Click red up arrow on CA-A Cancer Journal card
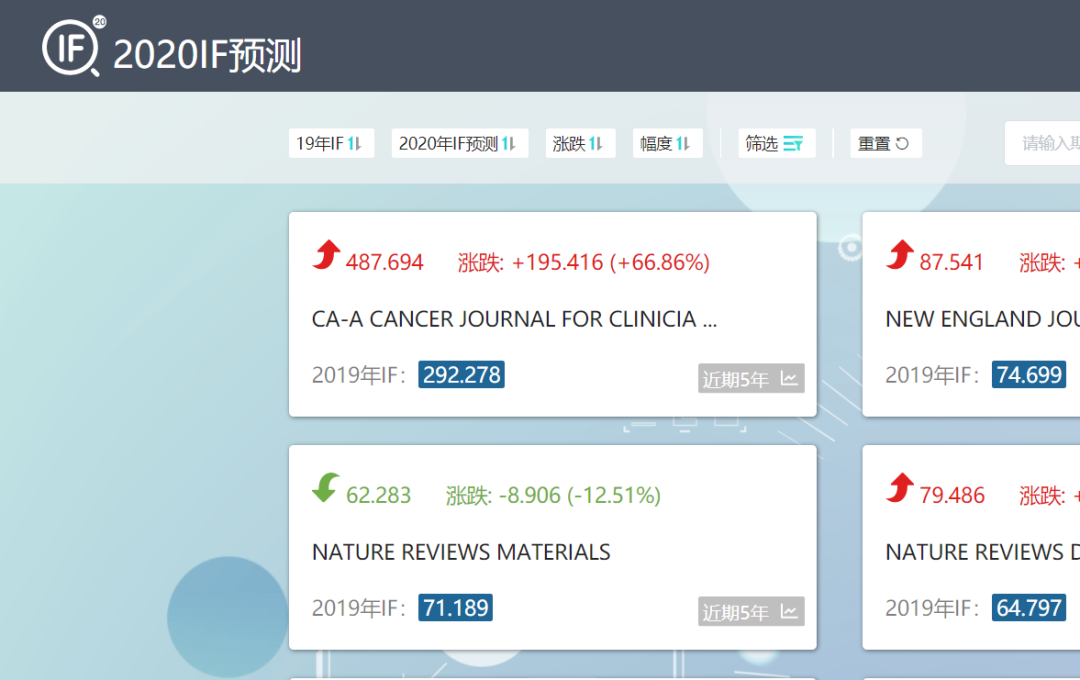 tap(326, 254)
